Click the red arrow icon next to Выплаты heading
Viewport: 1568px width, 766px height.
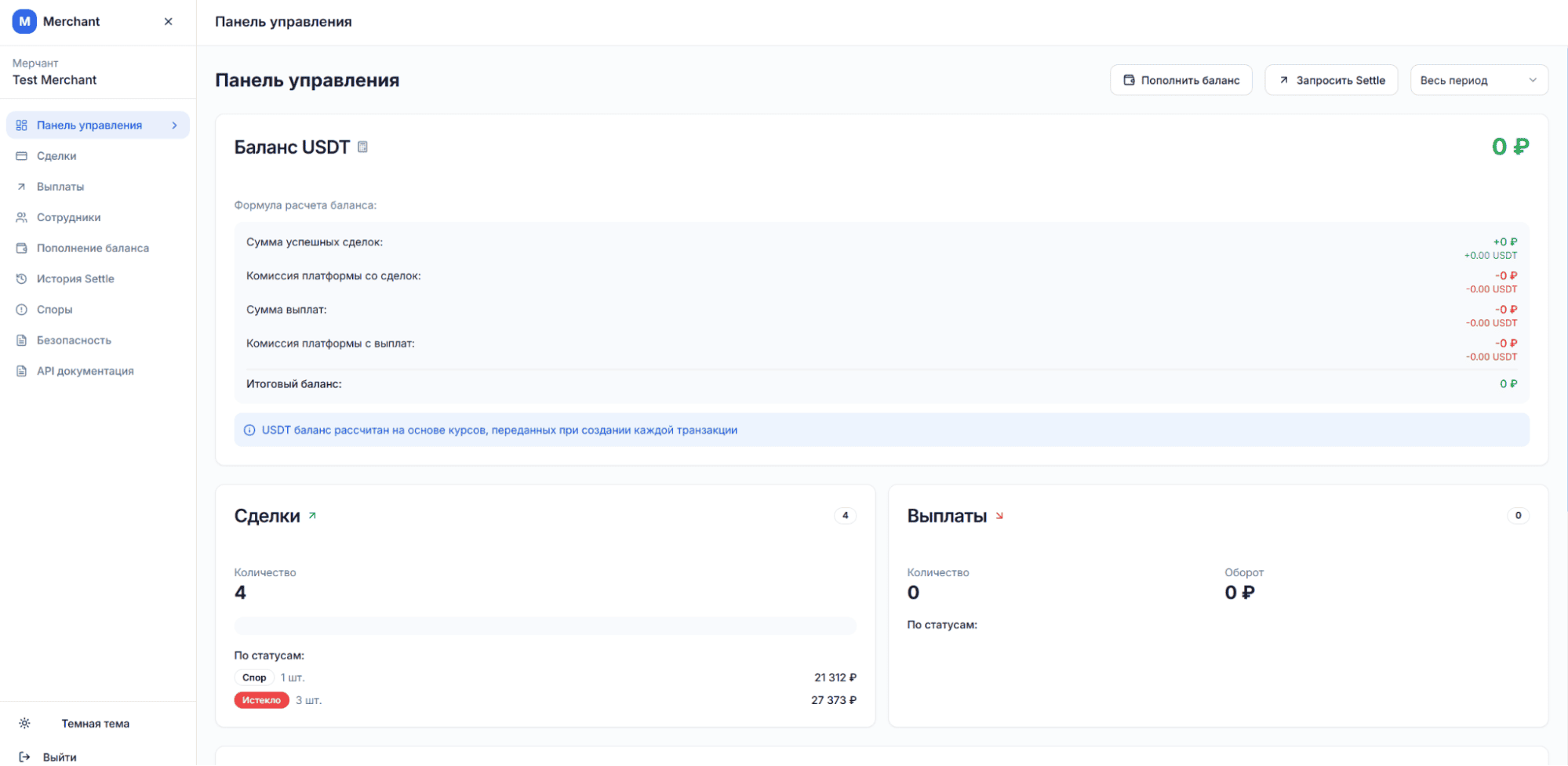tap(999, 516)
